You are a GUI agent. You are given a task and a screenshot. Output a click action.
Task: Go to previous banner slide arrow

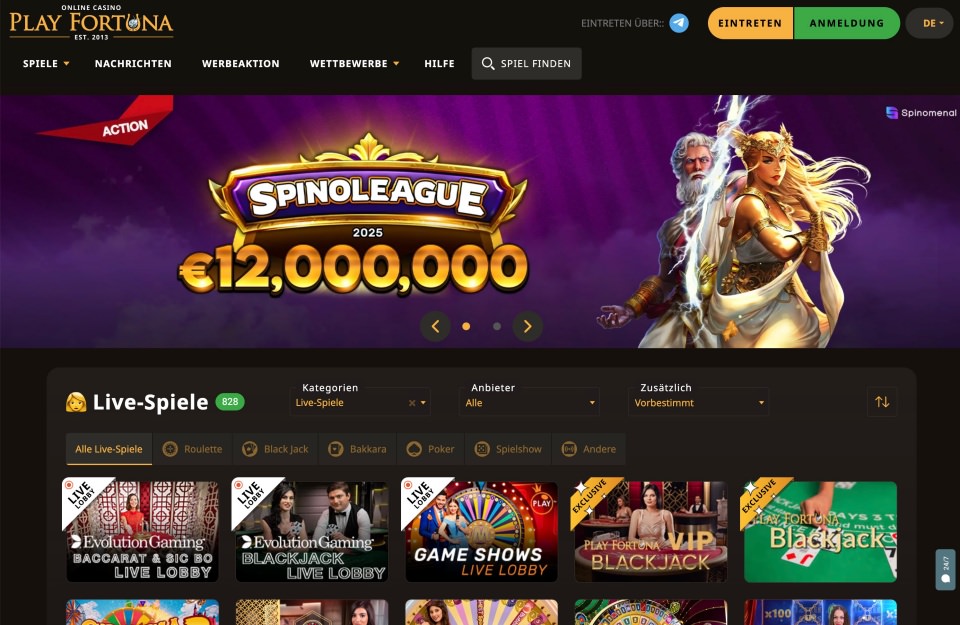click(x=435, y=326)
